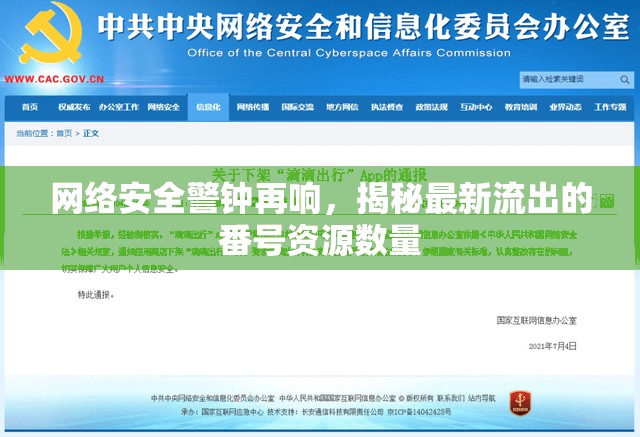The width and height of the screenshot is (640, 437).
Task: Click the 中共中央网络安全和信息化委员会办公室 footer text
Action: (x=213, y=398)
